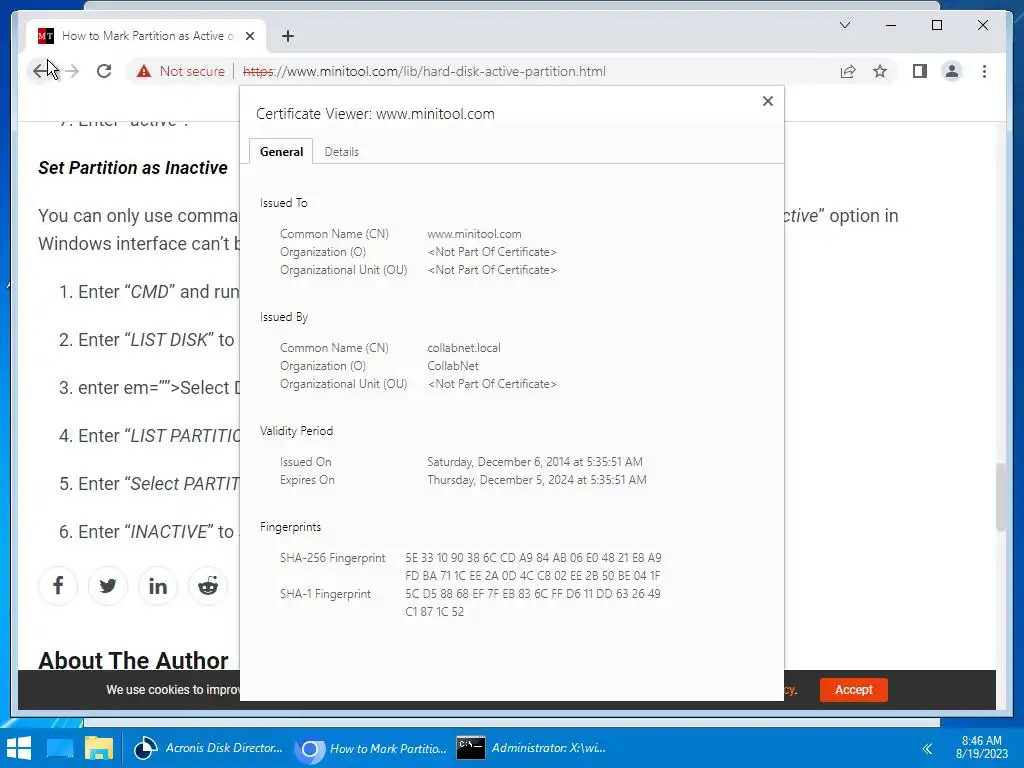Screen dimensions: 1024x768
Task: Click the page vertical scrollbar thumb
Action: tap(1000, 496)
